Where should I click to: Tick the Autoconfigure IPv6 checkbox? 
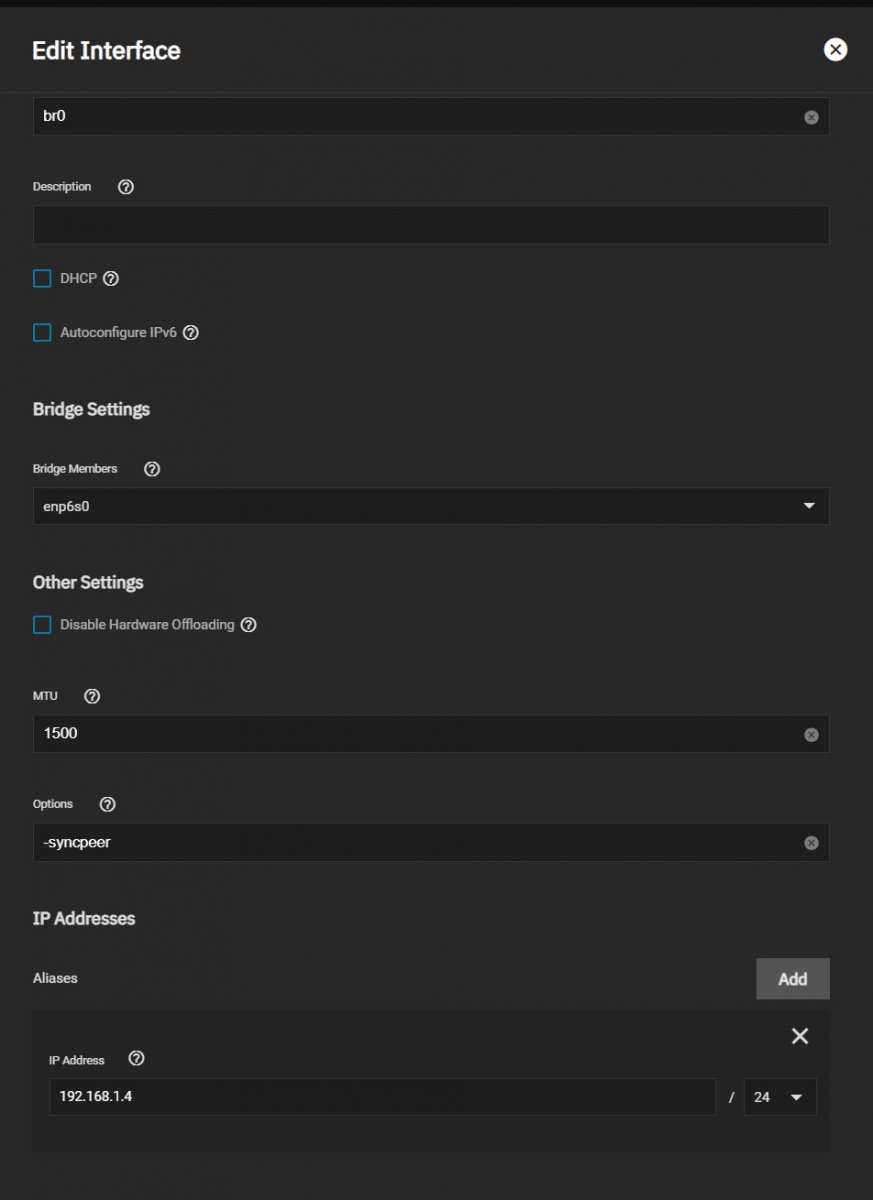42,333
